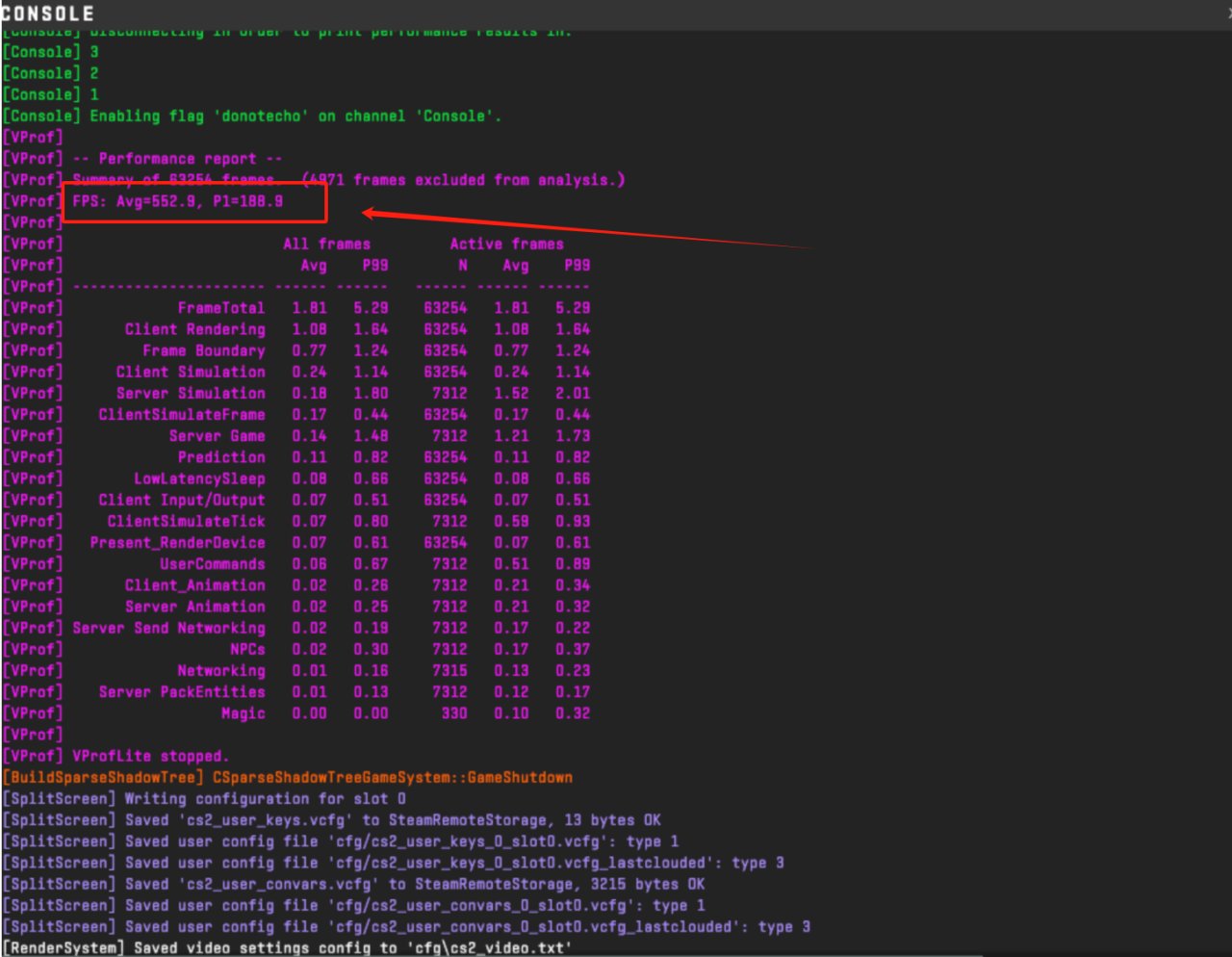
Task: Click the 'cs2_user_keys_0_slot0.vcfg_lastclouded' type 3 line
Action: pos(454,863)
